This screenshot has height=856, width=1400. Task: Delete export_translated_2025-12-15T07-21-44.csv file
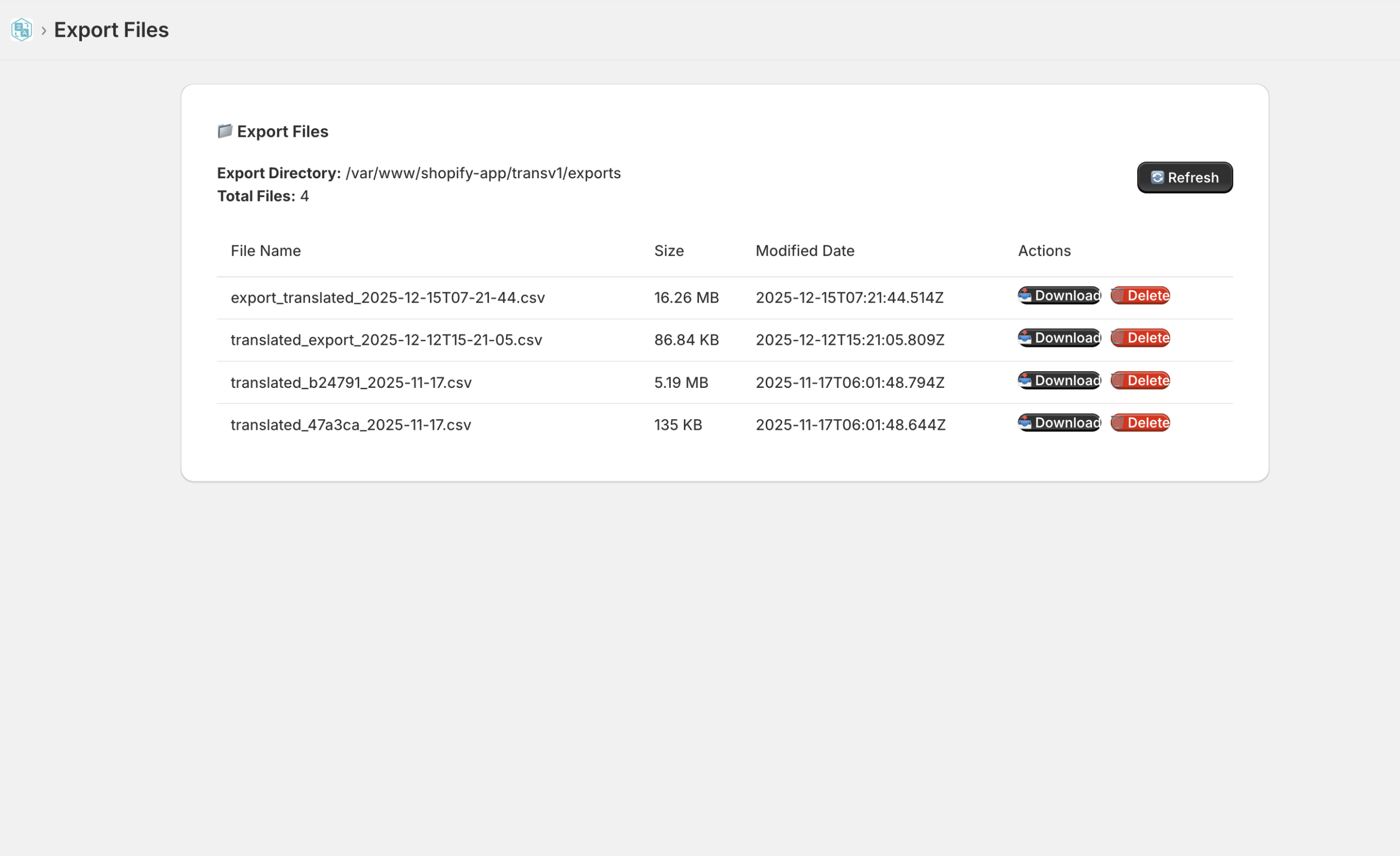(x=1140, y=296)
